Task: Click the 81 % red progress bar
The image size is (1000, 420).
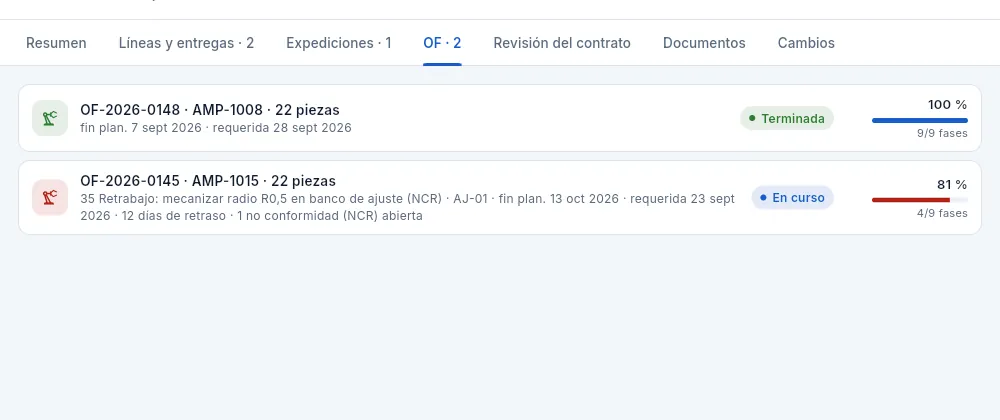Action: [920, 200]
